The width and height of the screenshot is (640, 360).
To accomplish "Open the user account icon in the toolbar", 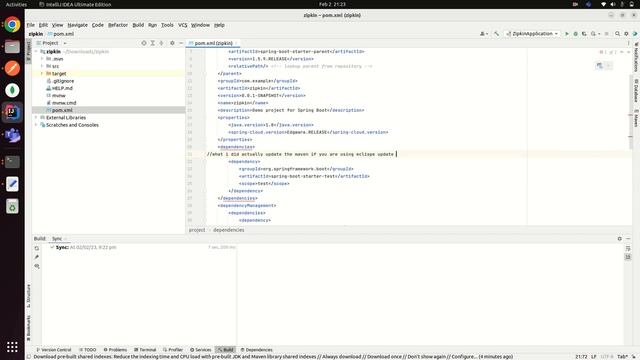I will click(x=483, y=34).
